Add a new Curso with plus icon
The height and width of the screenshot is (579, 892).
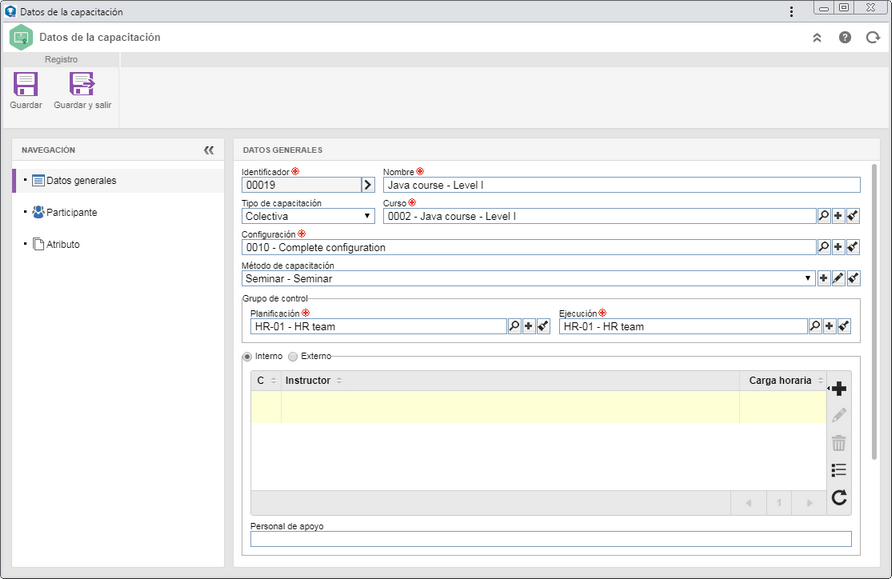tap(838, 216)
